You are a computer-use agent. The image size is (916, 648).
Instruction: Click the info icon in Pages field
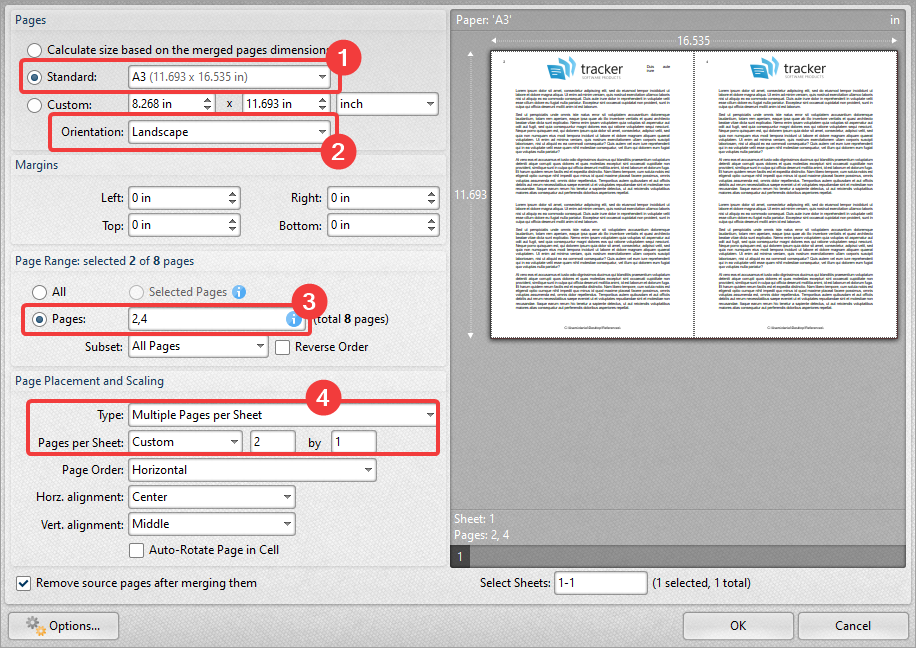[294, 319]
